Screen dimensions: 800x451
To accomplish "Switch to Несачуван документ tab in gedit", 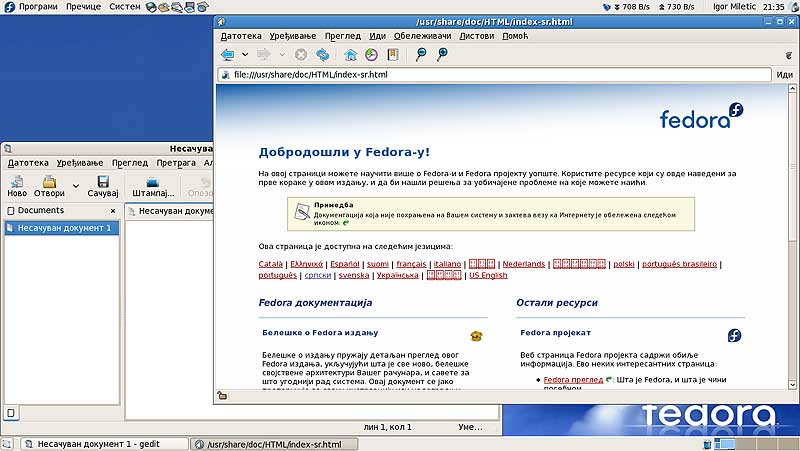I will pyautogui.click(x=170, y=211).
